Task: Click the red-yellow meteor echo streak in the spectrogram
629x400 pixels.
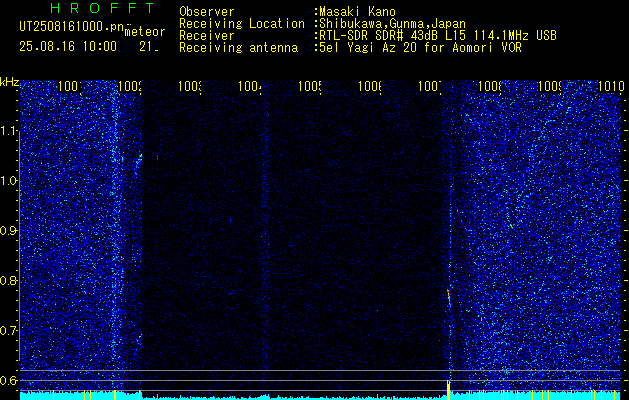Action: (x=449, y=297)
